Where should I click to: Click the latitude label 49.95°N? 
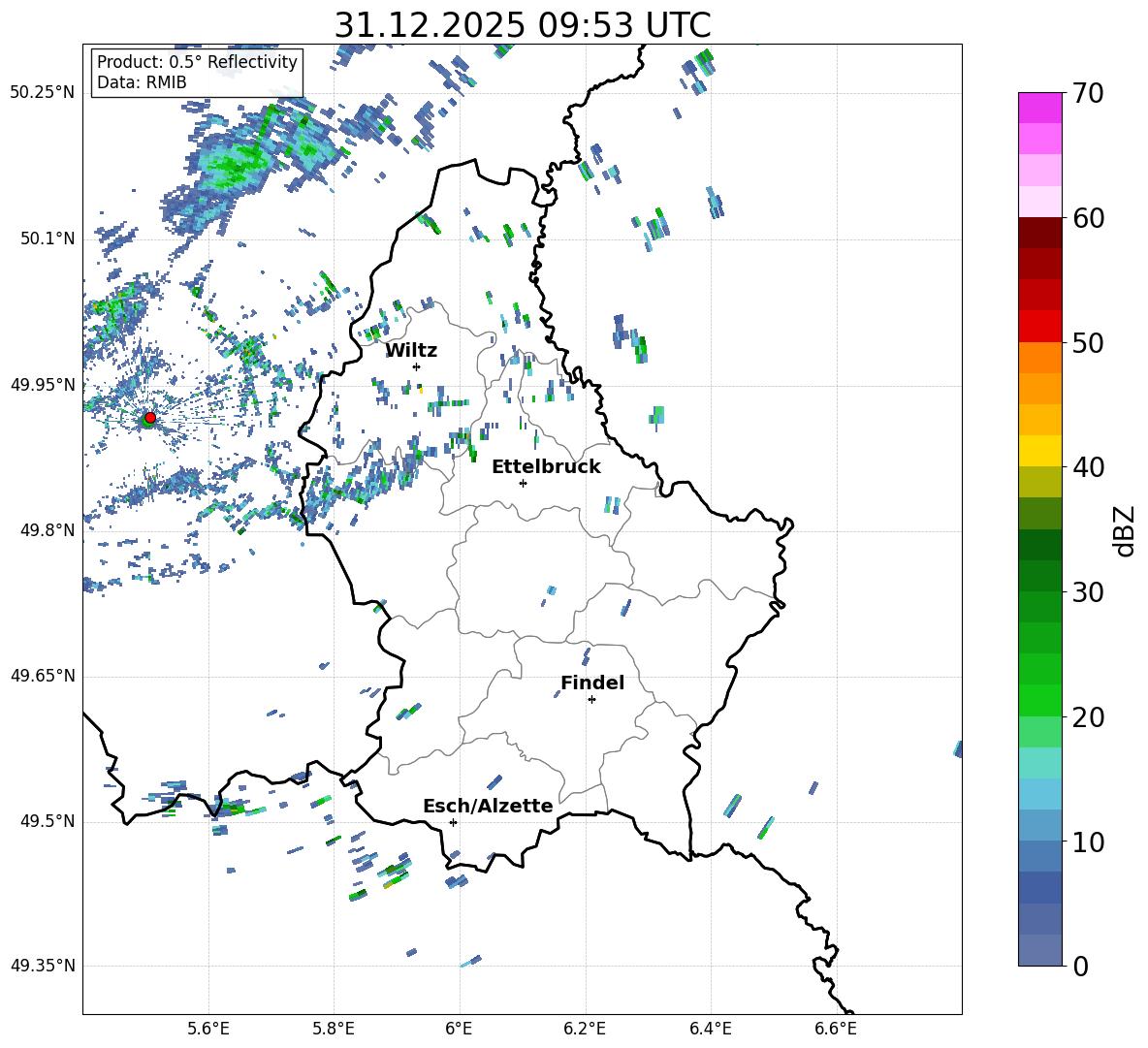click(43, 384)
